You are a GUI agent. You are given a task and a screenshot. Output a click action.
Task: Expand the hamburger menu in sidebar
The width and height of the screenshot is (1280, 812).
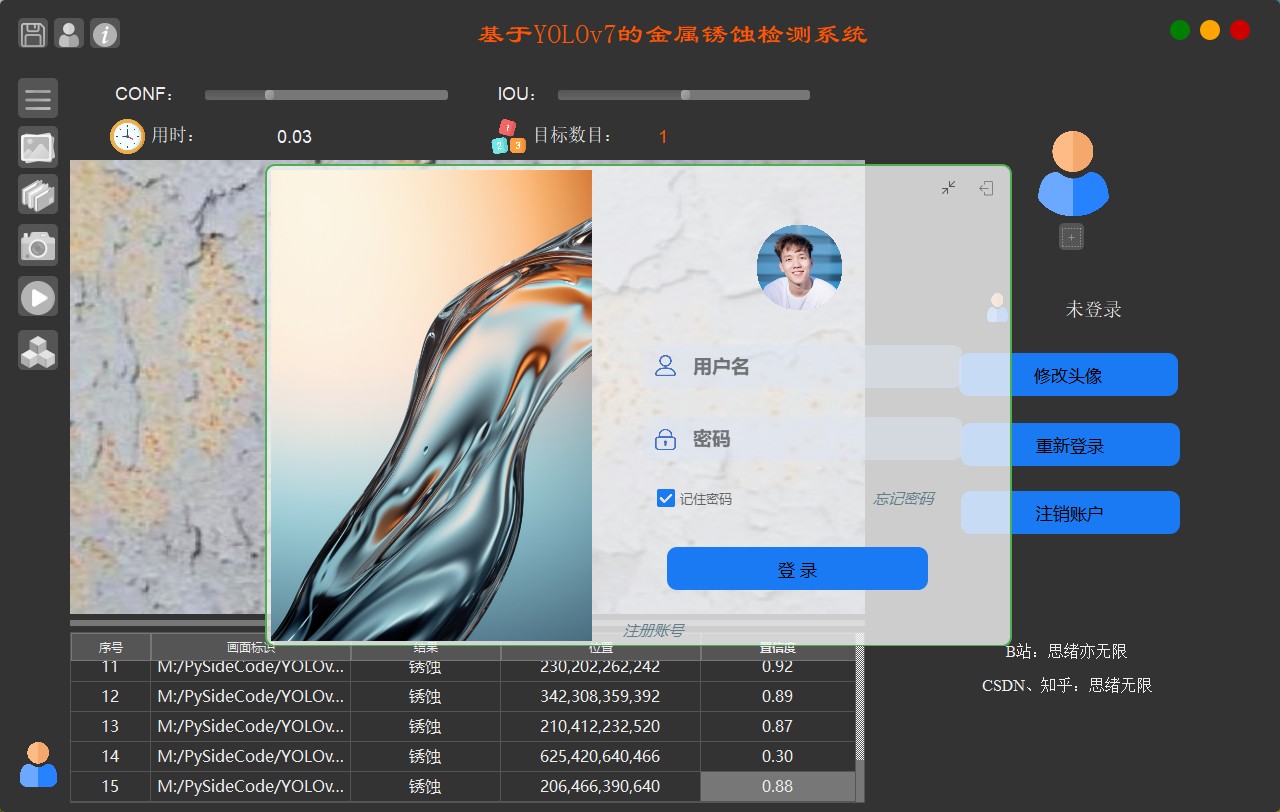(x=38, y=99)
